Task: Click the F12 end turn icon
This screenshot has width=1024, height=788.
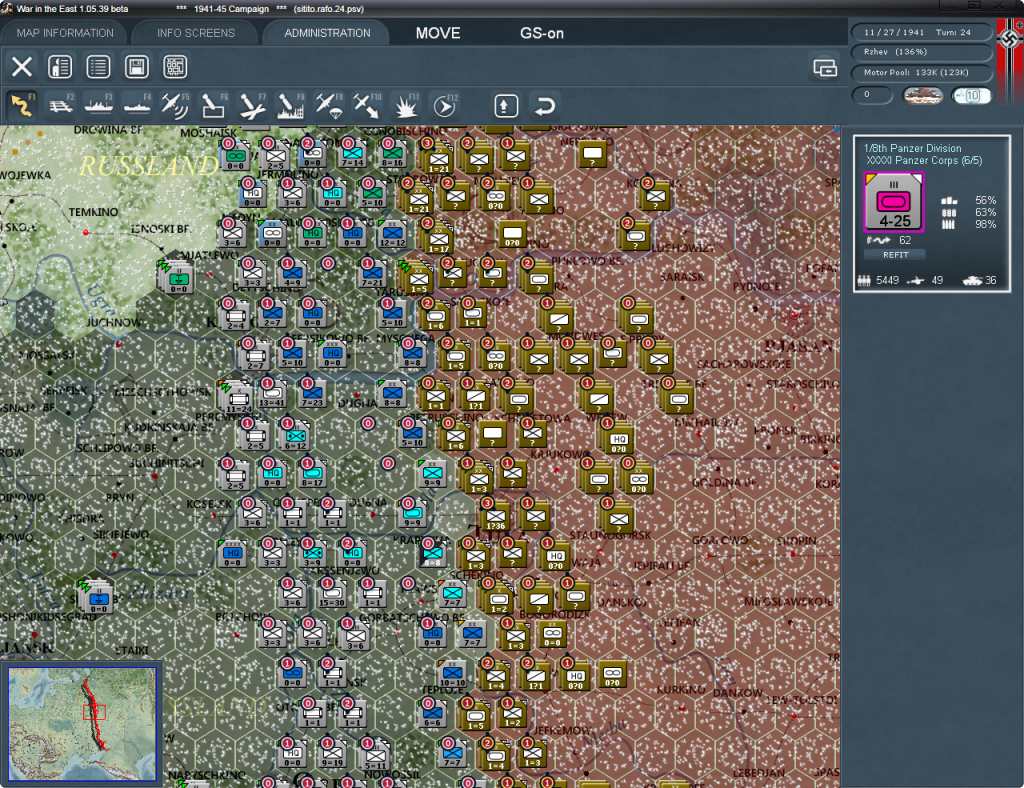Action: coord(445,105)
